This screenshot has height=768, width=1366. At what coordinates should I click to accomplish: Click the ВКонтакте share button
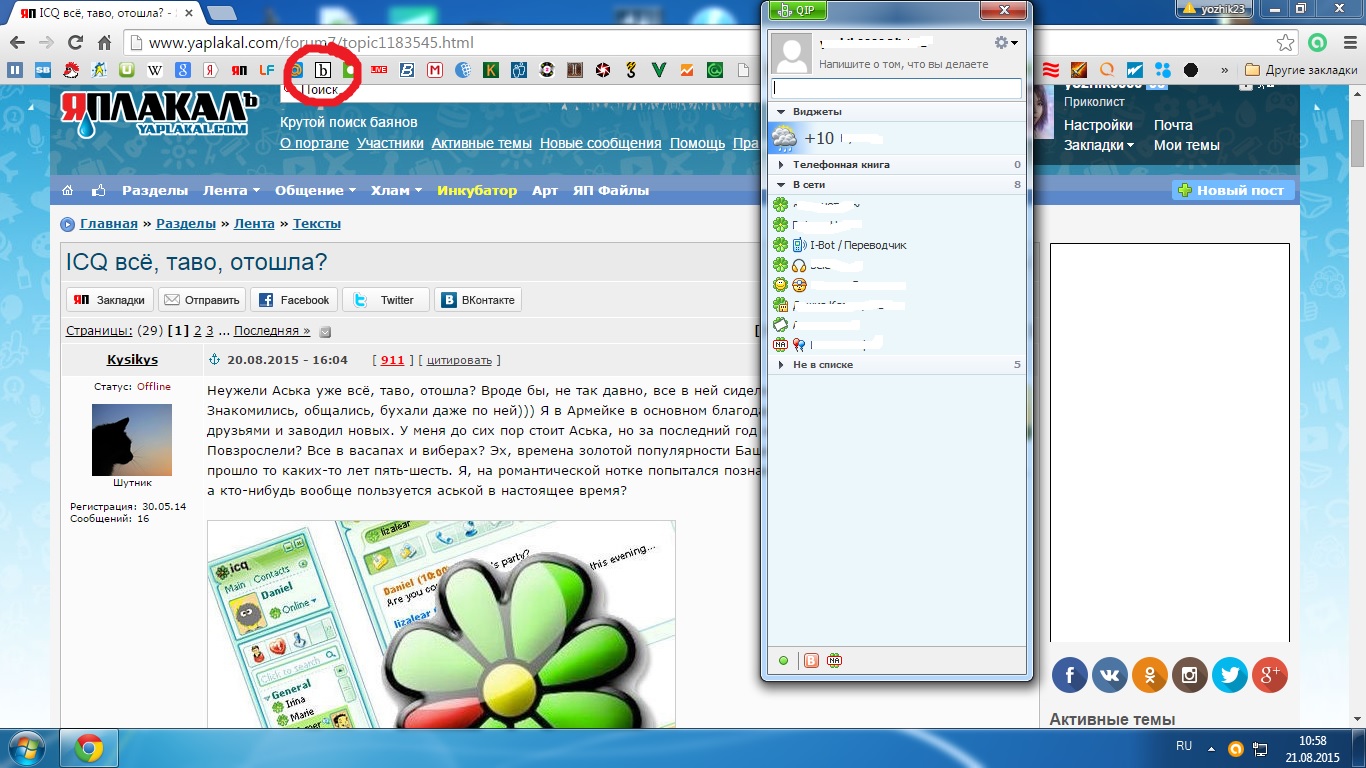coord(478,300)
